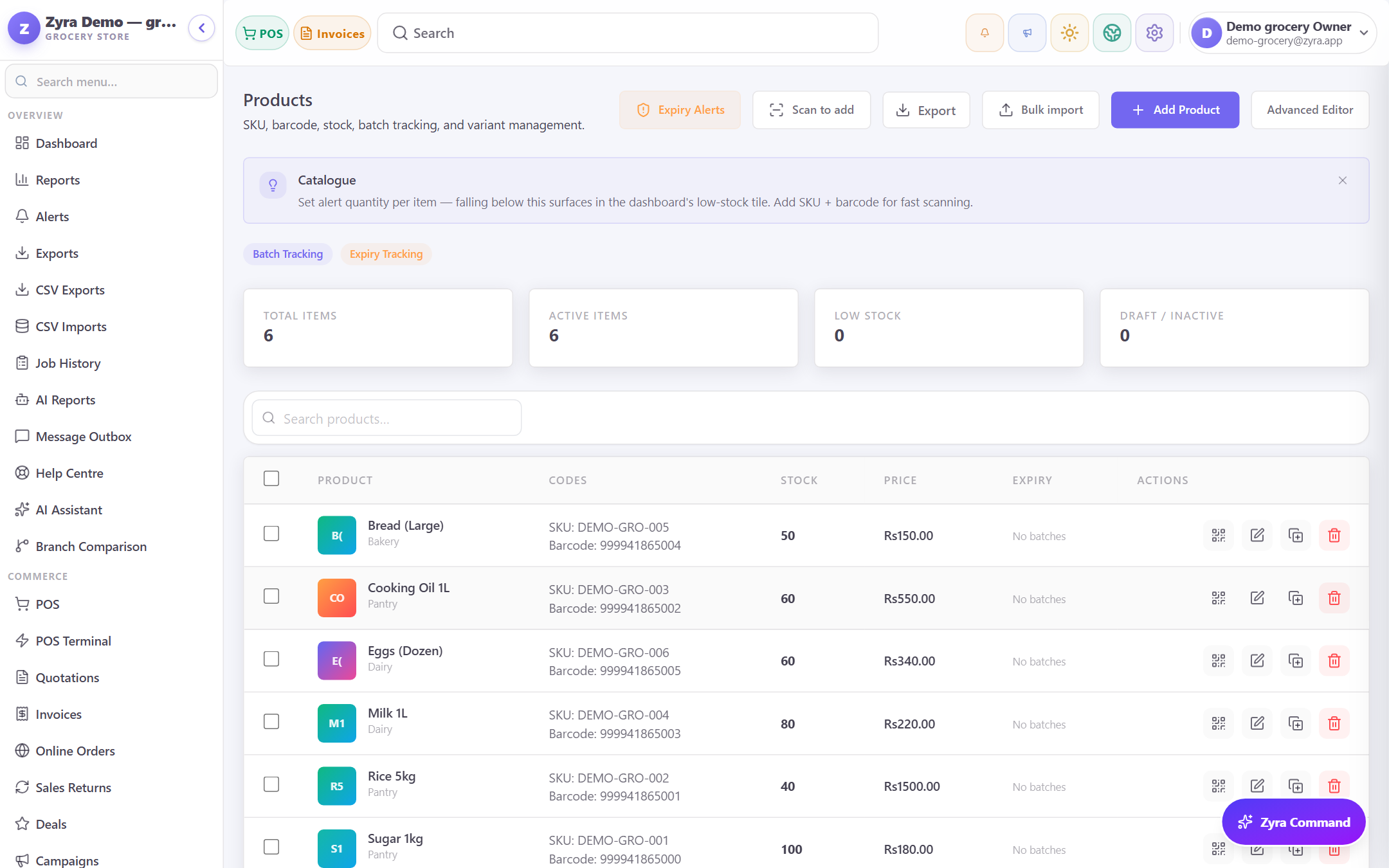Select all products header checkbox

[271, 478]
